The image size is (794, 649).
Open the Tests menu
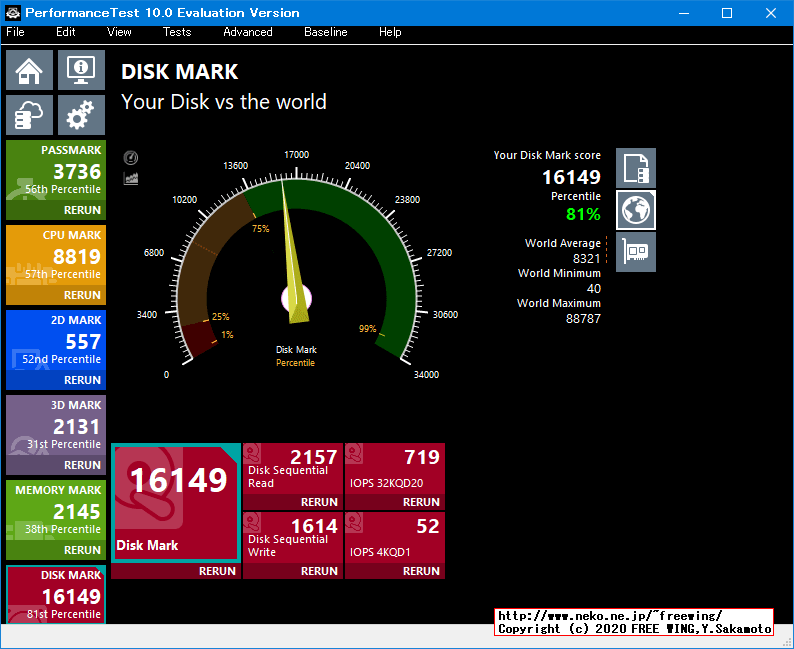(177, 32)
